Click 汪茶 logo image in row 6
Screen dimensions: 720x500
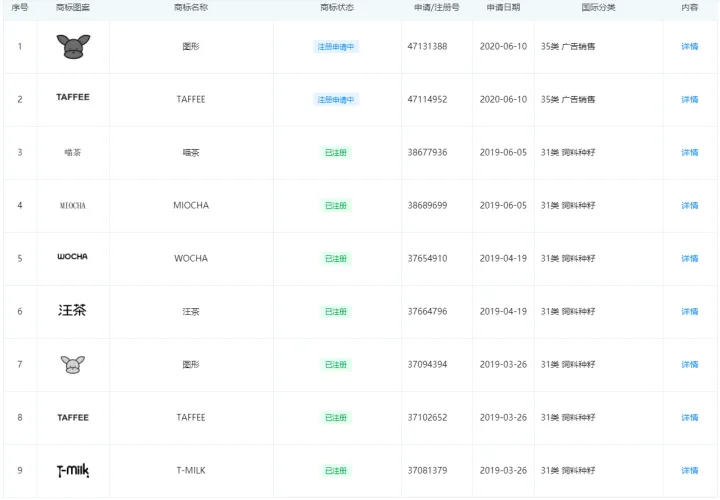(x=72, y=310)
